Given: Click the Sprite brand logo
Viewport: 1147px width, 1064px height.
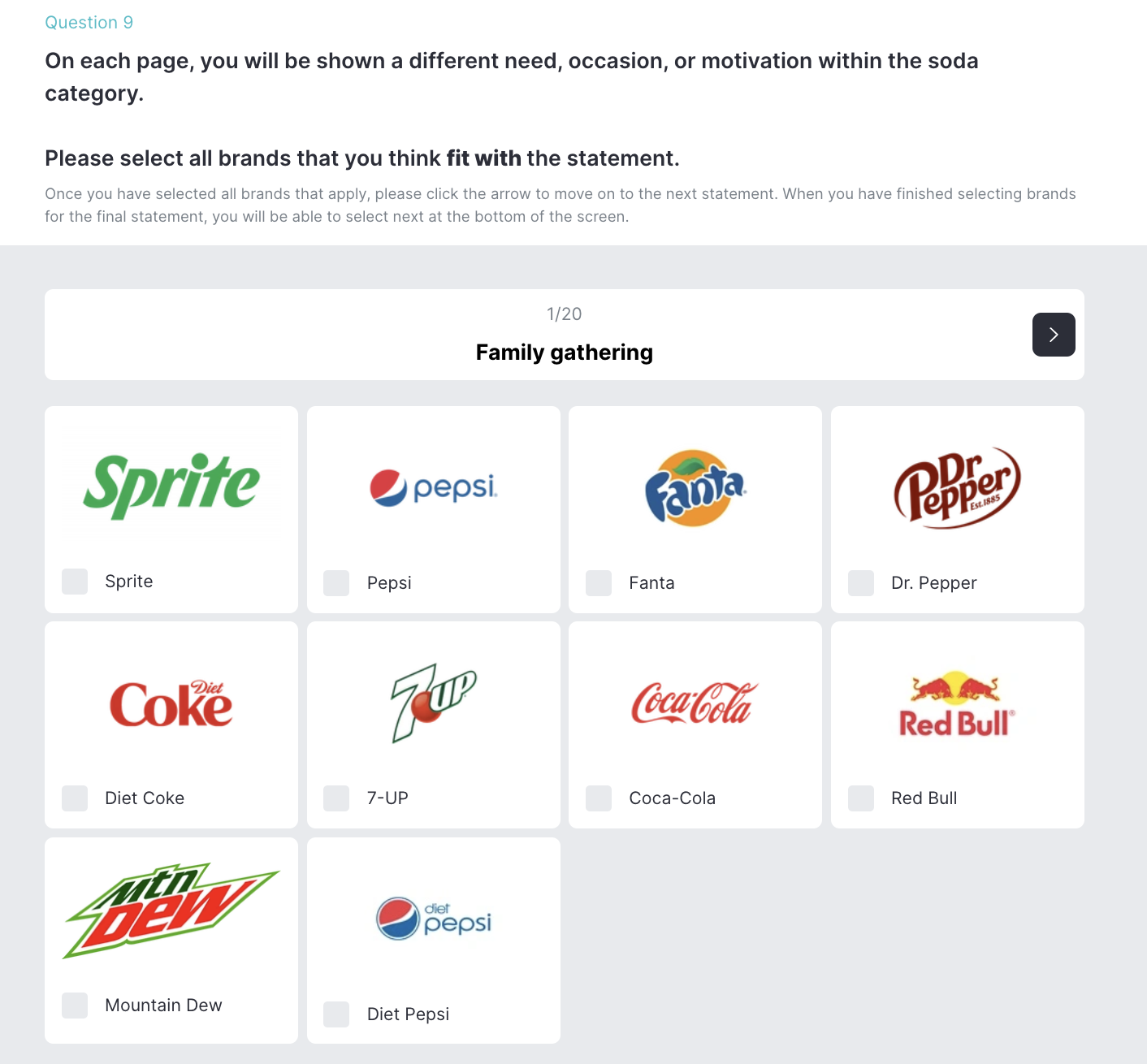Looking at the screenshot, I should tap(171, 485).
